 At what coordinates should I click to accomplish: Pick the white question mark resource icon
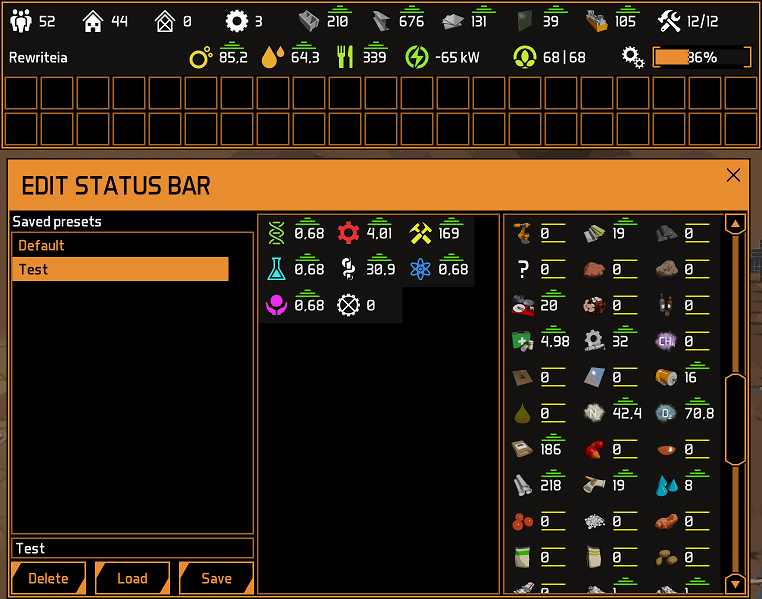click(x=523, y=269)
